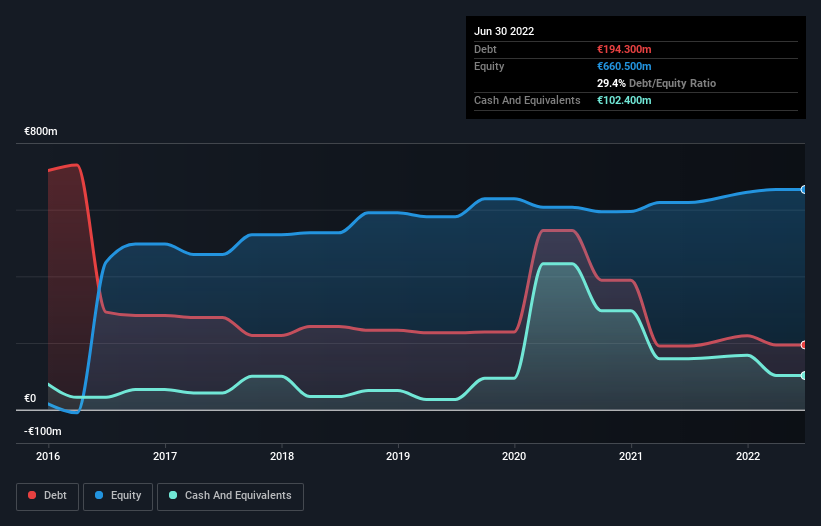Select the 2018 x-axis label

pyautogui.click(x=282, y=456)
